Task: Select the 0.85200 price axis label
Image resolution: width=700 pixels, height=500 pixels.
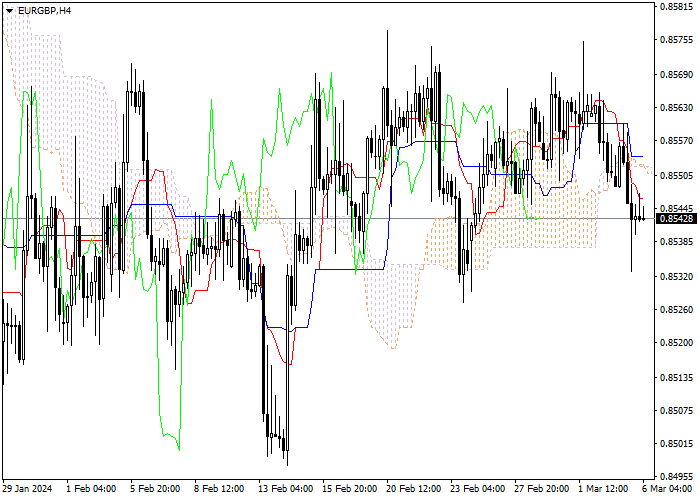Action: point(676,343)
